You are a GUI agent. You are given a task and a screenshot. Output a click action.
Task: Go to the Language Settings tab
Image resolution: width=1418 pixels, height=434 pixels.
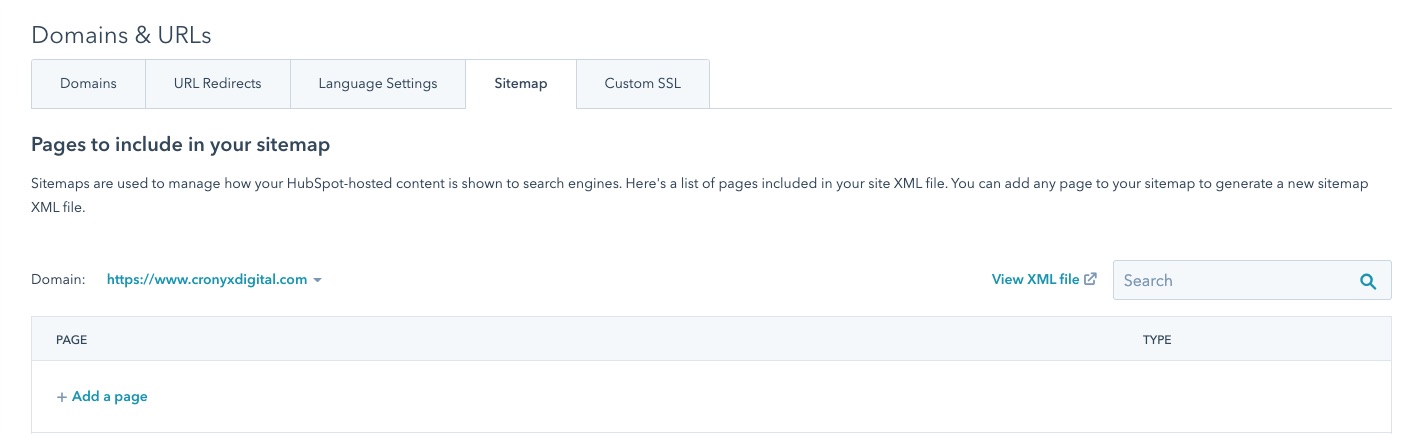[377, 84]
